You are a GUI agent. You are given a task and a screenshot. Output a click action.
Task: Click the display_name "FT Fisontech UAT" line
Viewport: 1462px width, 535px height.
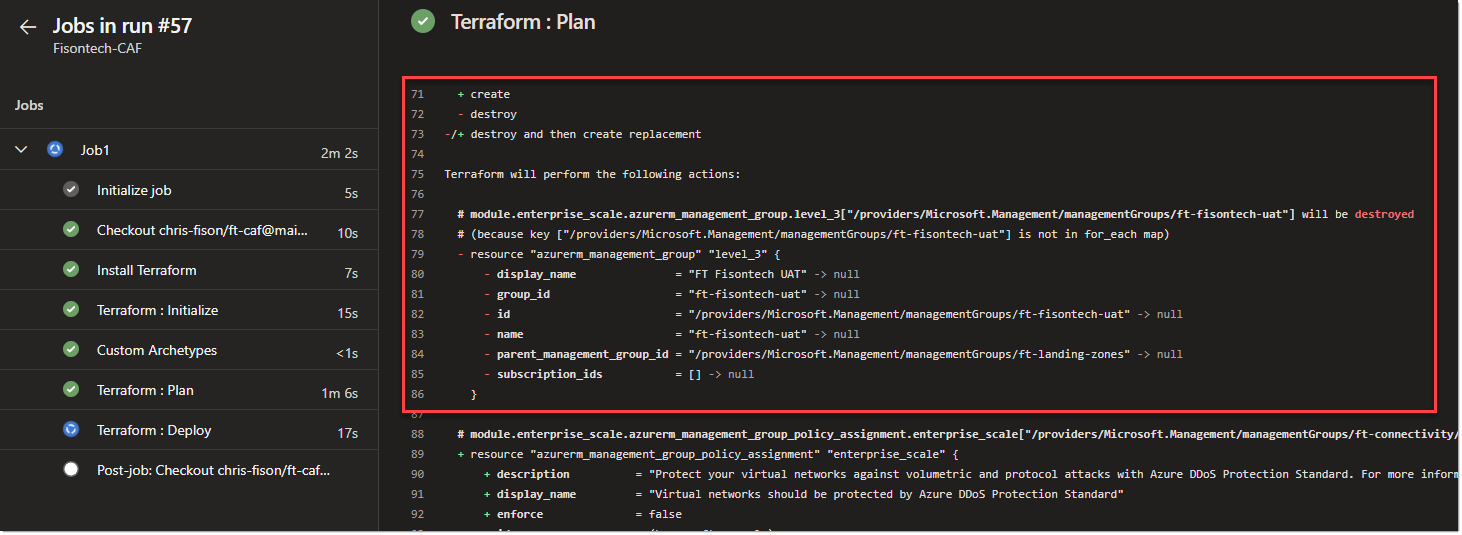point(671,274)
